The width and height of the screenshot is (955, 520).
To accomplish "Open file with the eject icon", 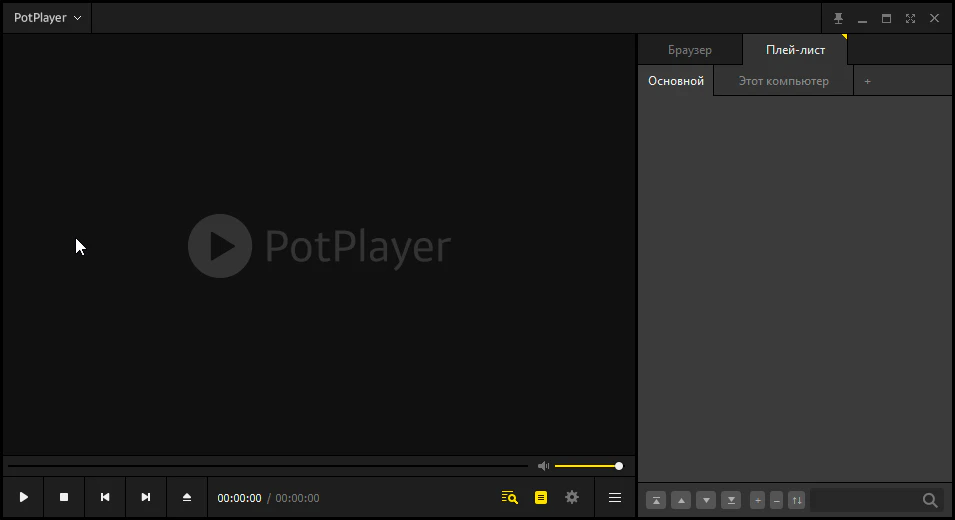I will [187, 497].
